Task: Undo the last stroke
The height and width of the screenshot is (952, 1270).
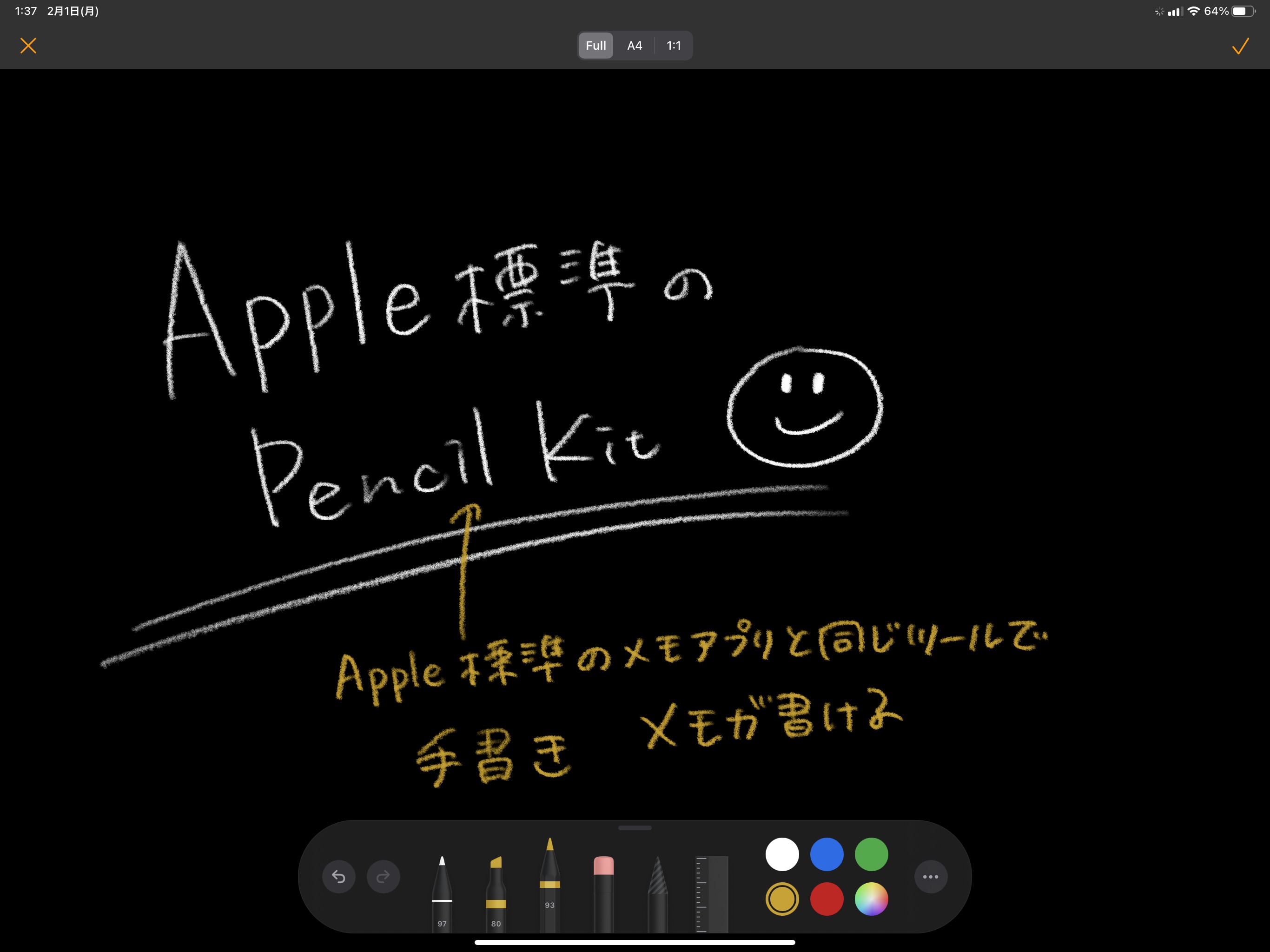Action: click(x=339, y=876)
